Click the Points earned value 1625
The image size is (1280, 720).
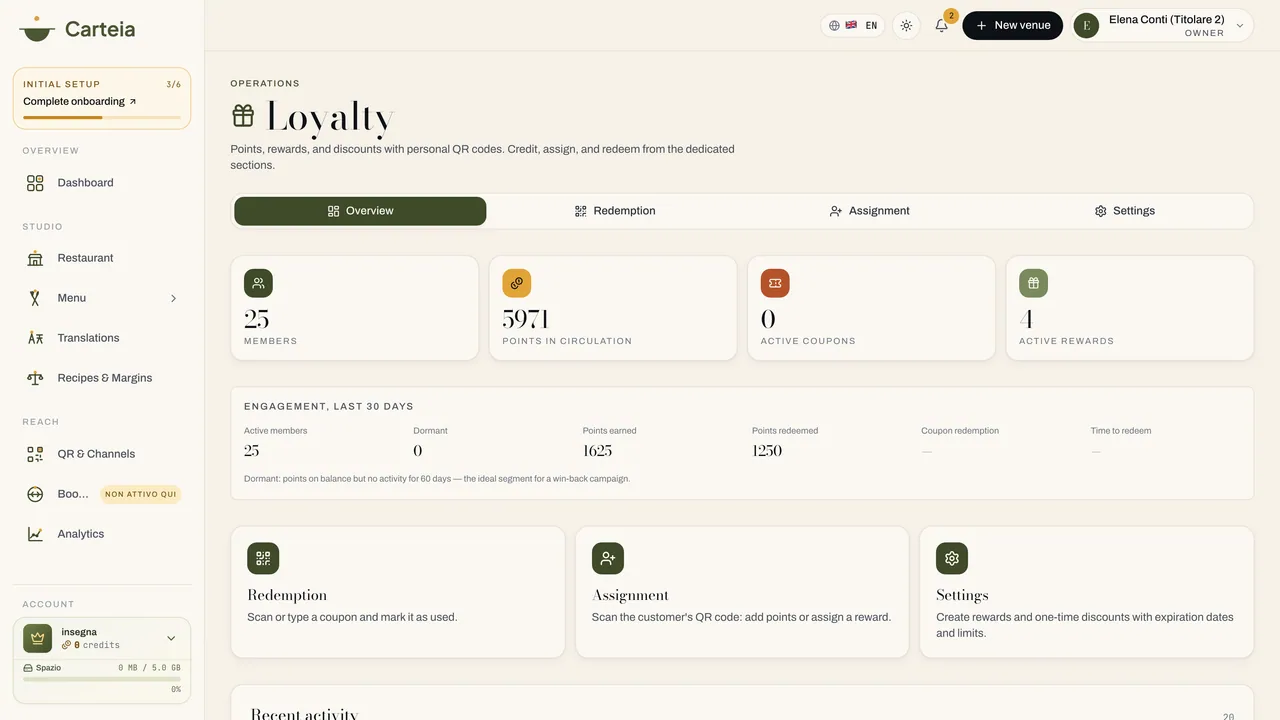click(x=598, y=451)
